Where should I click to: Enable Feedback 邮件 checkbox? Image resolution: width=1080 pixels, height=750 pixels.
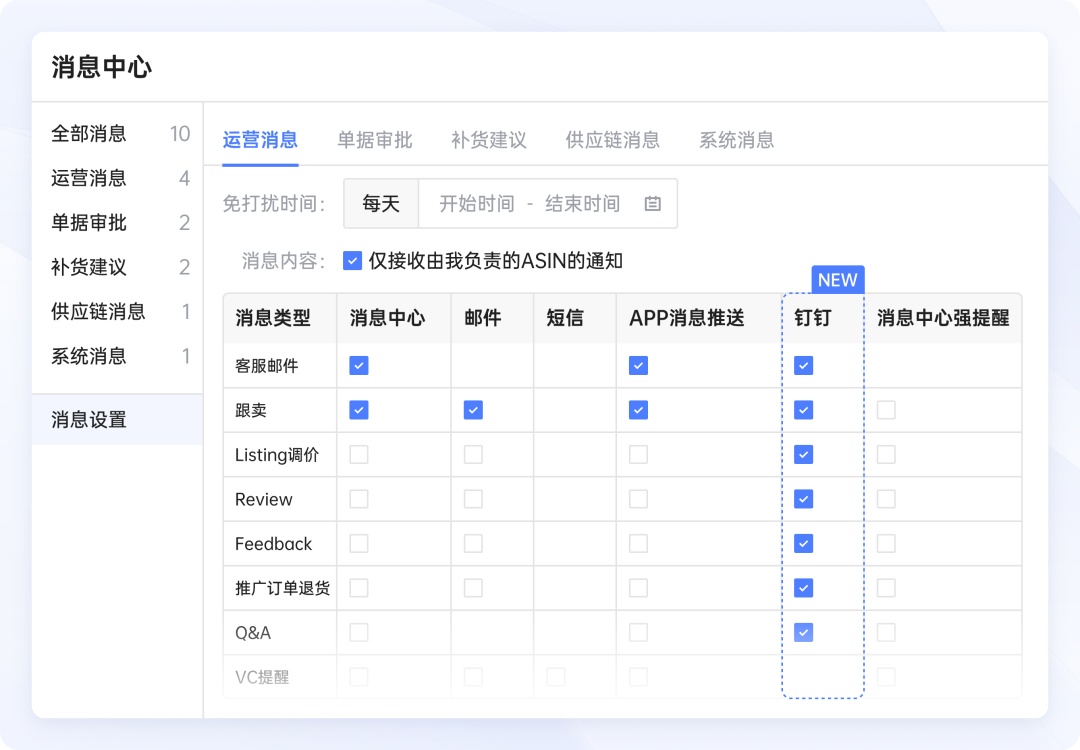[x=473, y=543]
